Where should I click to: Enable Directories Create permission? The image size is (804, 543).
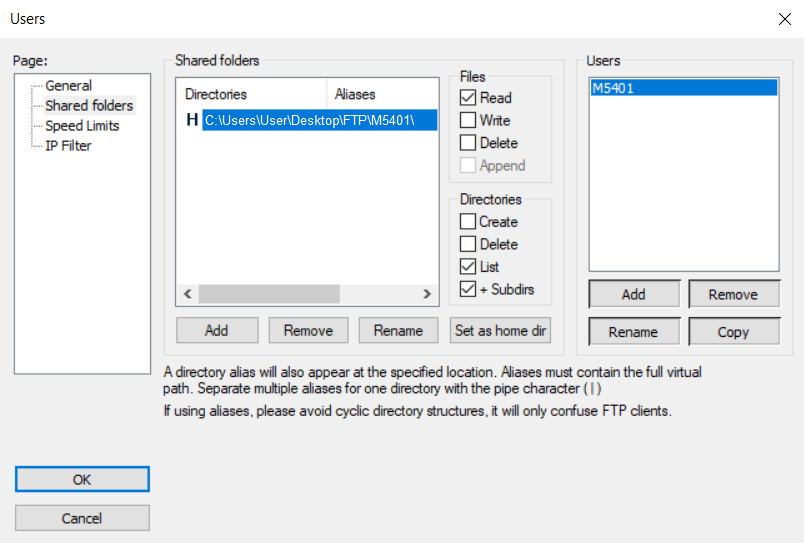point(468,222)
